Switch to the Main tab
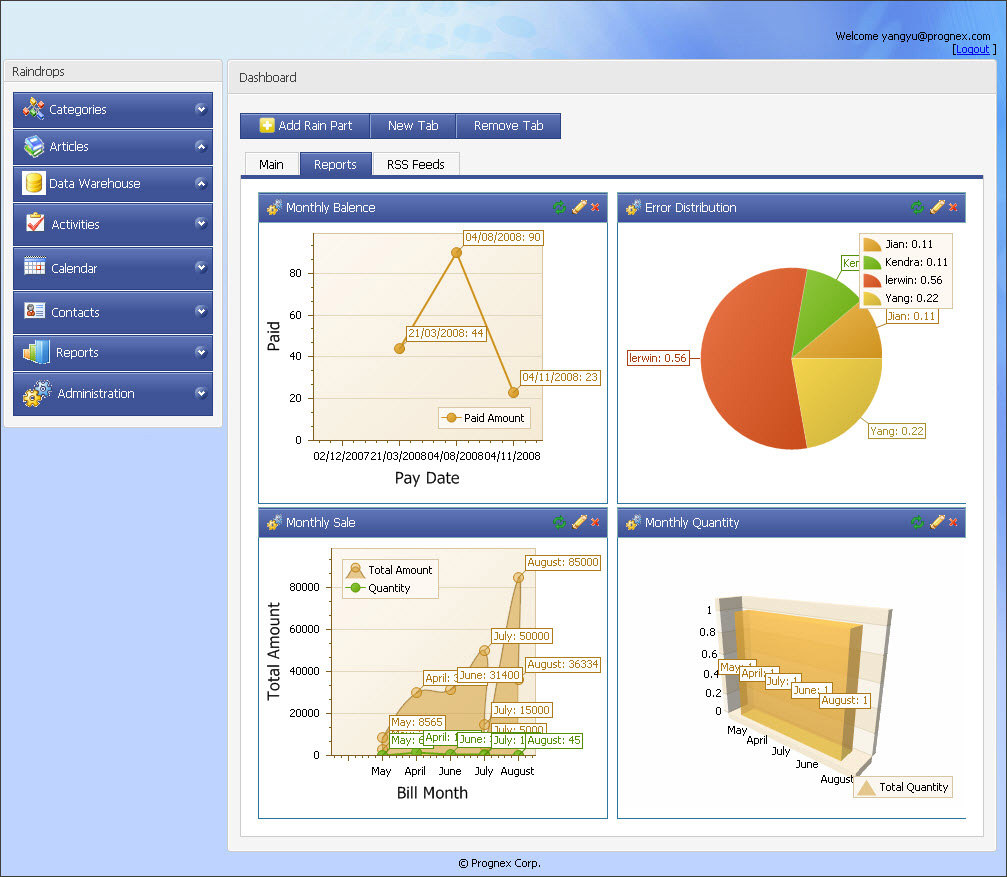 (271, 165)
